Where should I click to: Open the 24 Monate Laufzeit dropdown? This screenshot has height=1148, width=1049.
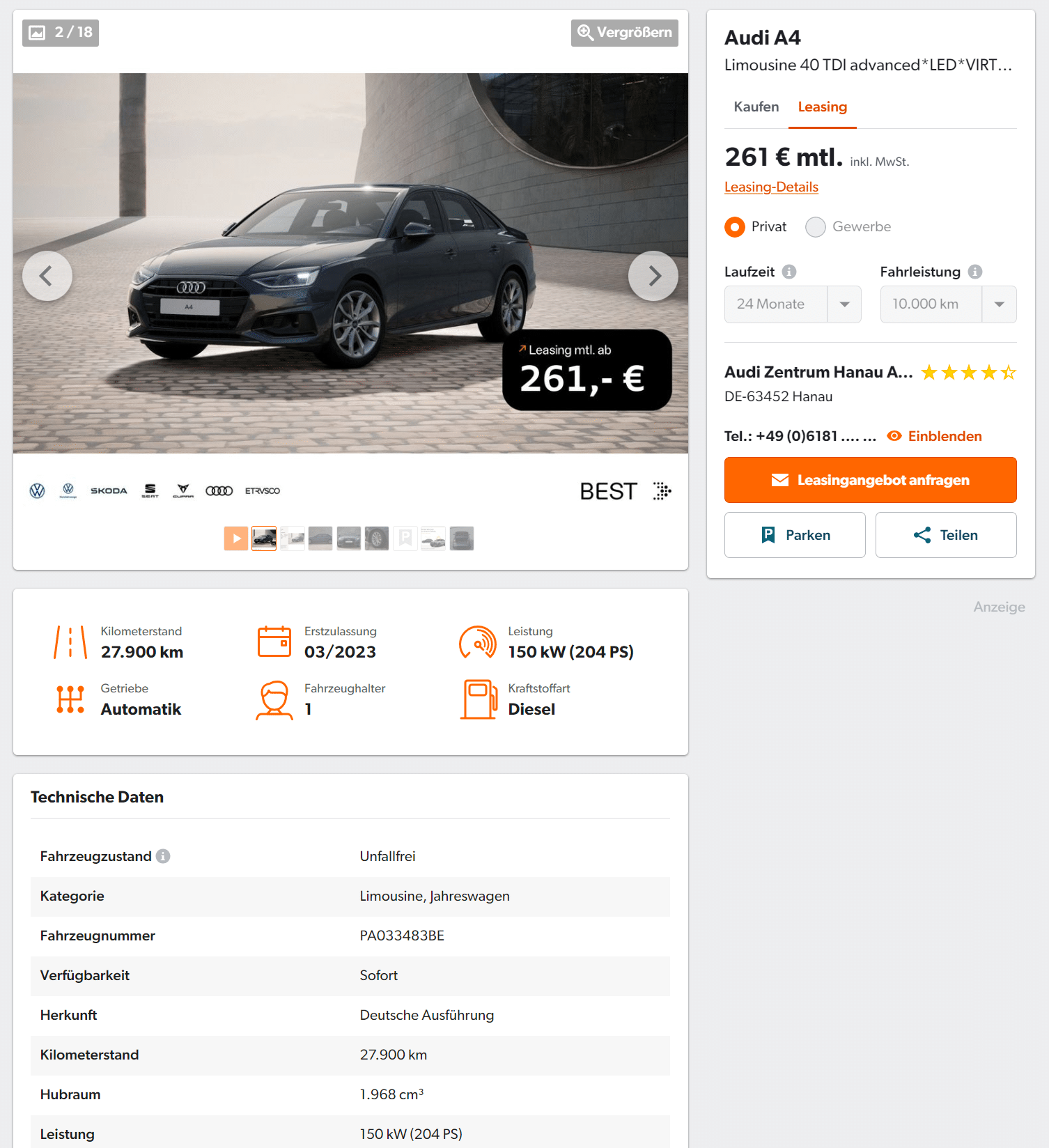click(x=793, y=304)
